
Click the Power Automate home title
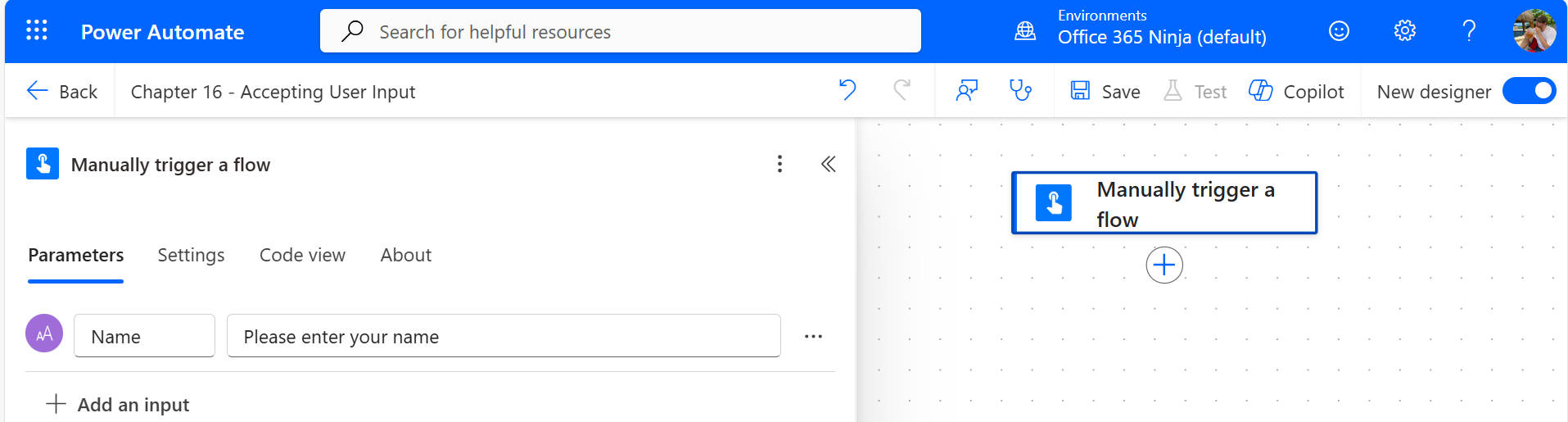(162, 32)
